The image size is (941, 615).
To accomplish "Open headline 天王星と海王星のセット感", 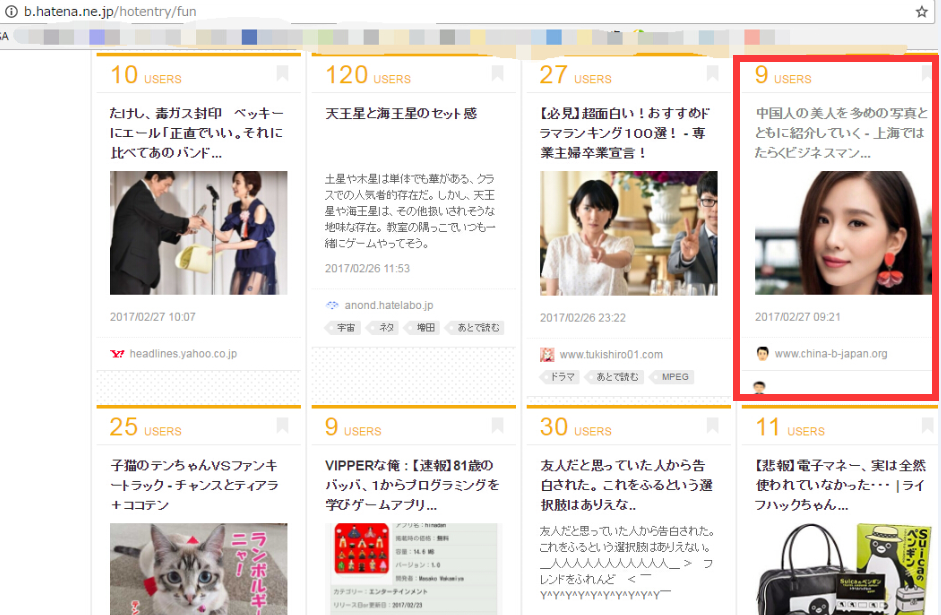I will pyautogui.click(x=401, y=113).
